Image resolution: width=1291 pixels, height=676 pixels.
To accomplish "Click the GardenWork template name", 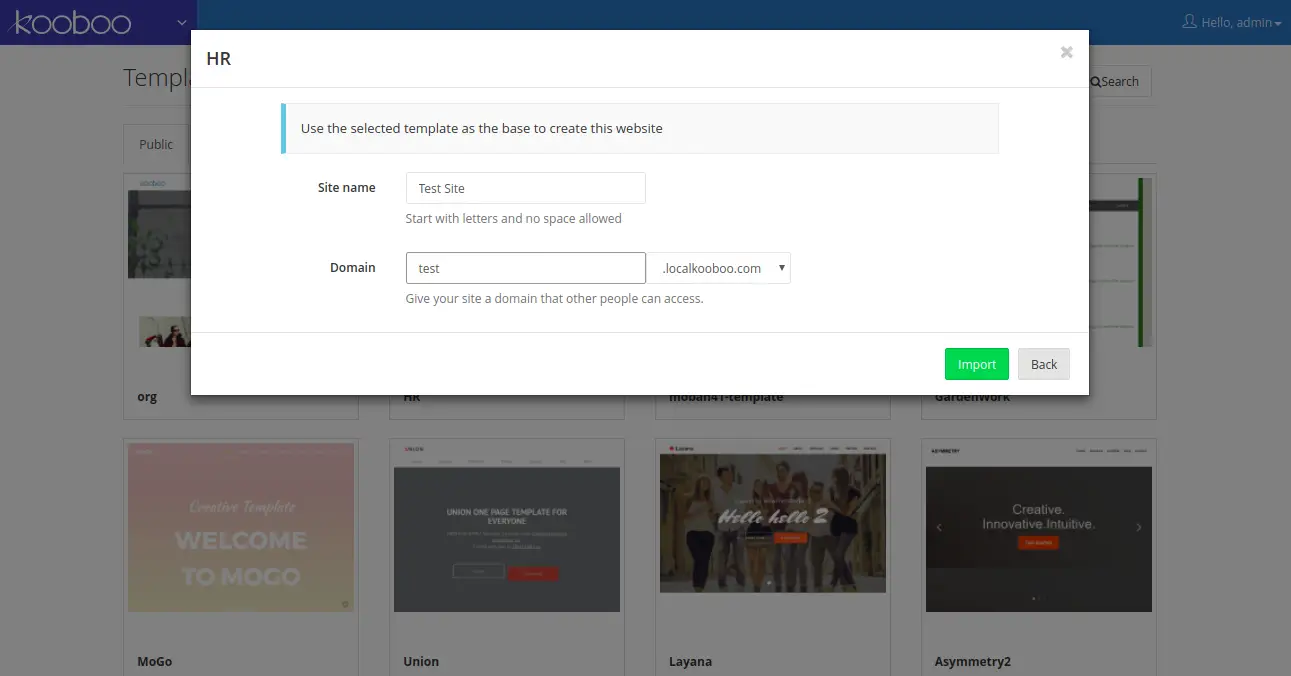I will pos(972,397).
